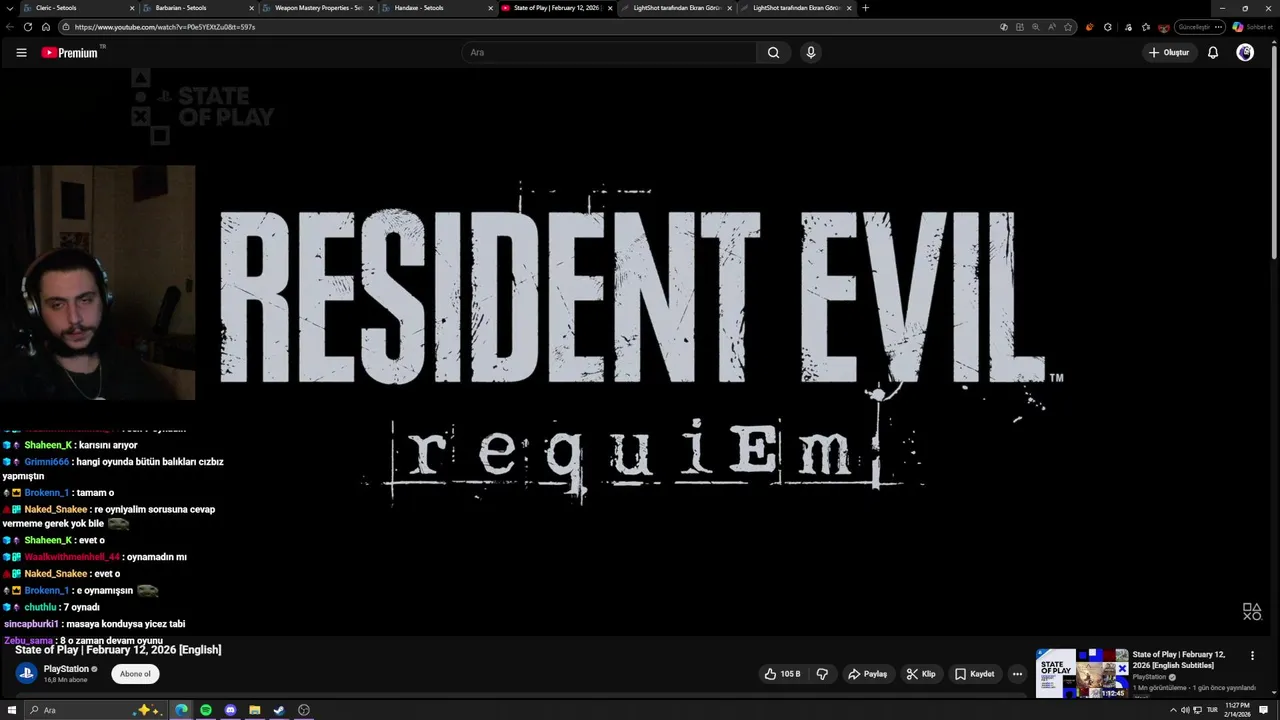1280x720 pixels.
Task: Click the Windows taskbar search box
Action: pos(95,710)
